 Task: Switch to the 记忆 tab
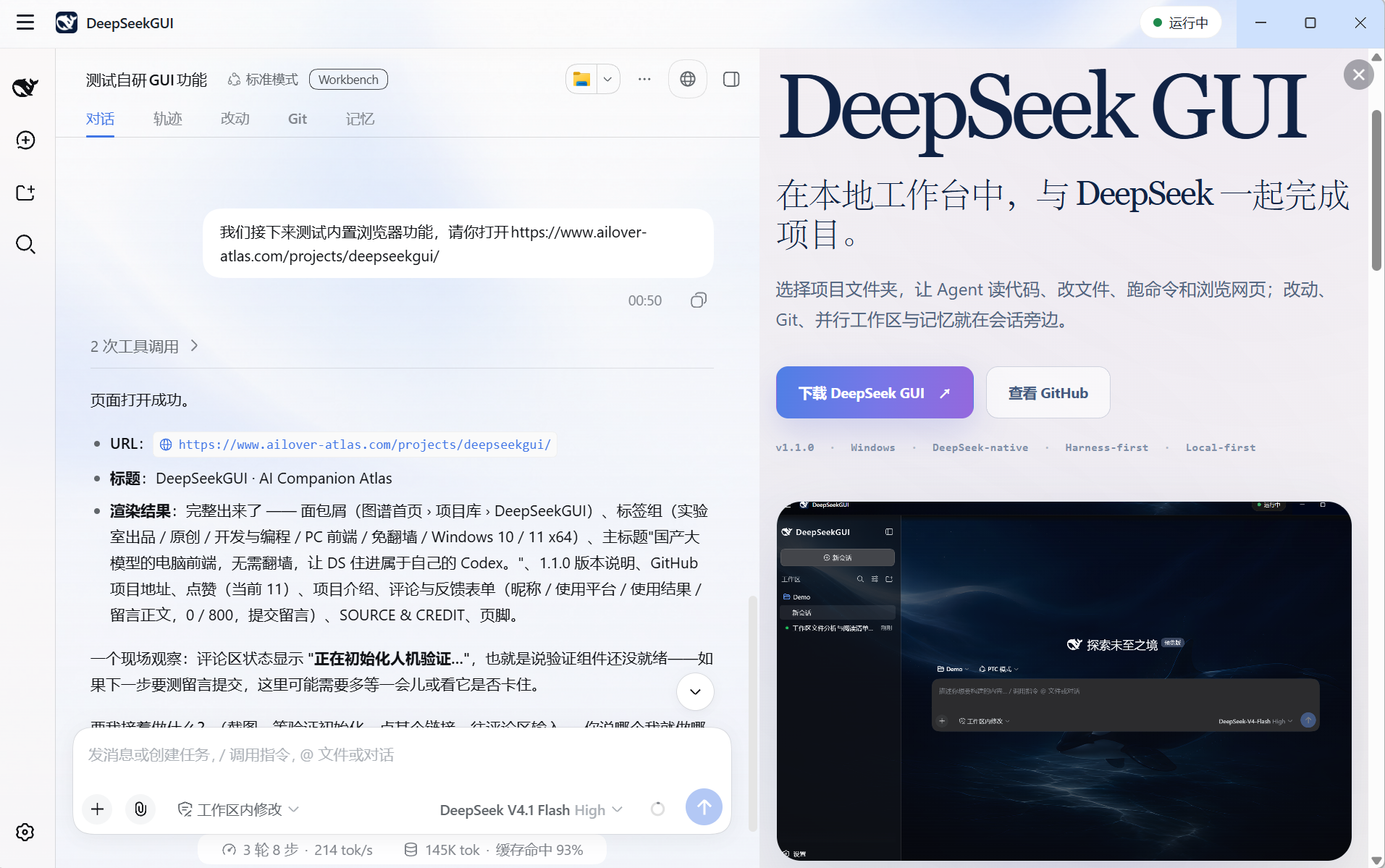tap(360, 119)
